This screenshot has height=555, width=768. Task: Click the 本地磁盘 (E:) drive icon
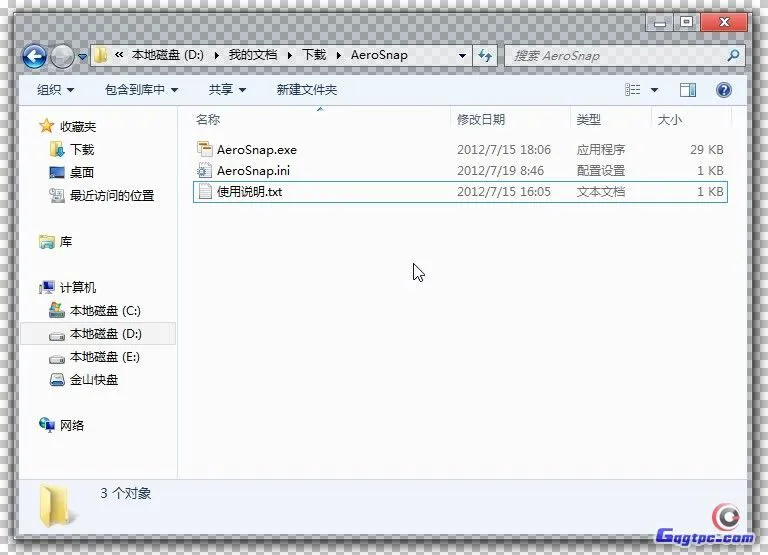57,359
